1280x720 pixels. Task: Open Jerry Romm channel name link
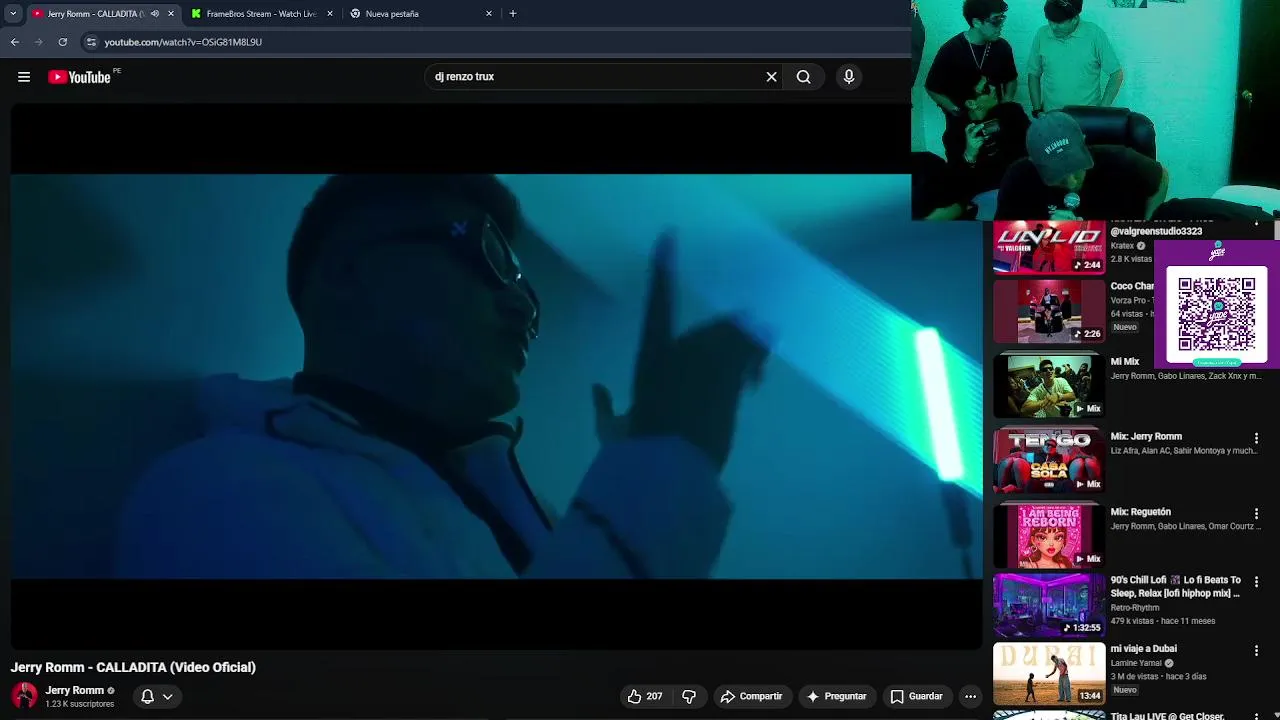click(74, 690)
